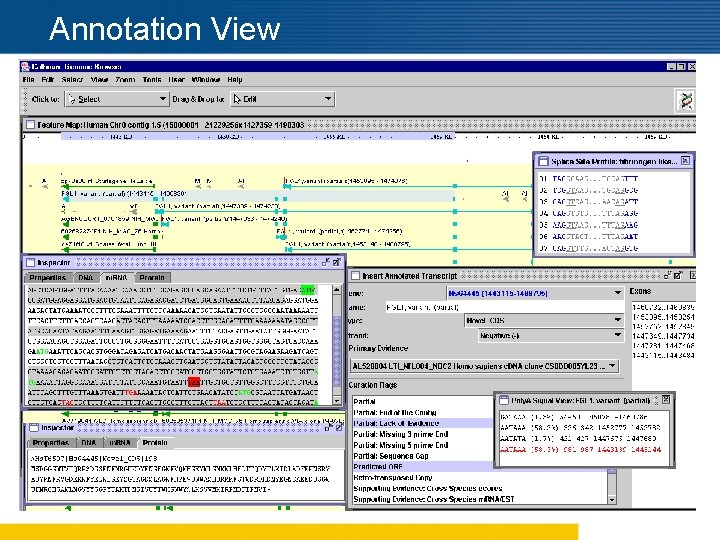
Task: Click Insert Annotated Transcript panel frame icon
Action: (355, 276)
